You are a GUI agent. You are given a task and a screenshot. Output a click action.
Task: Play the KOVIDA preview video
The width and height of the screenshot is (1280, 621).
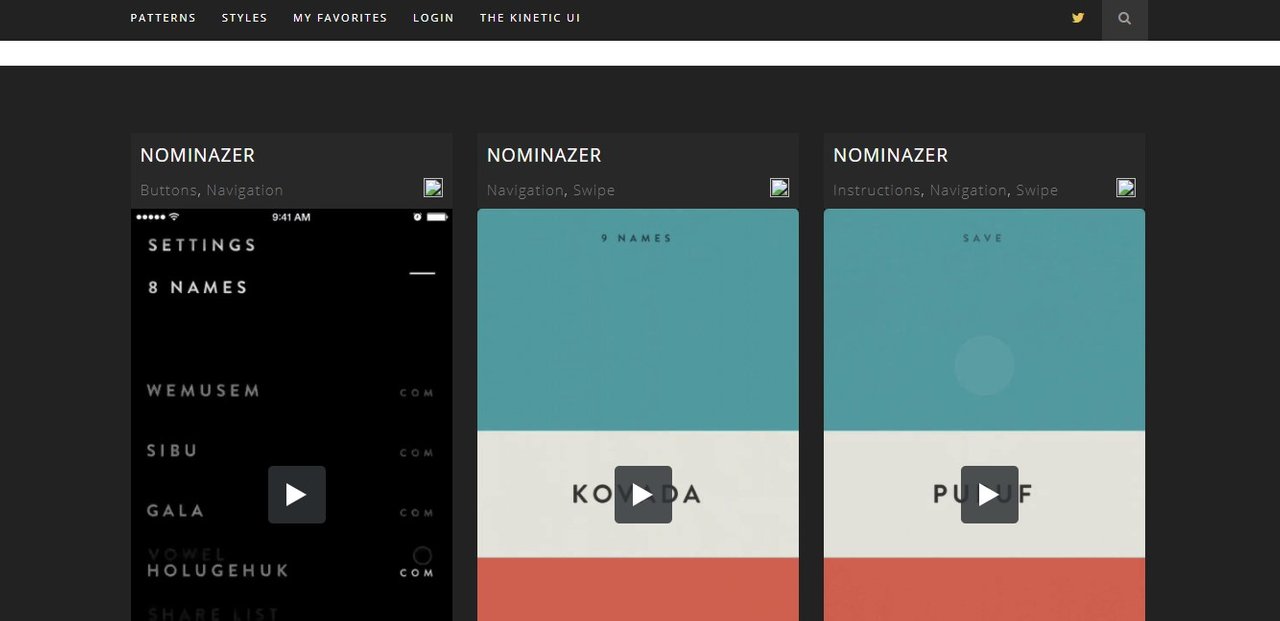pyautogui.click(x=642, y=494)
